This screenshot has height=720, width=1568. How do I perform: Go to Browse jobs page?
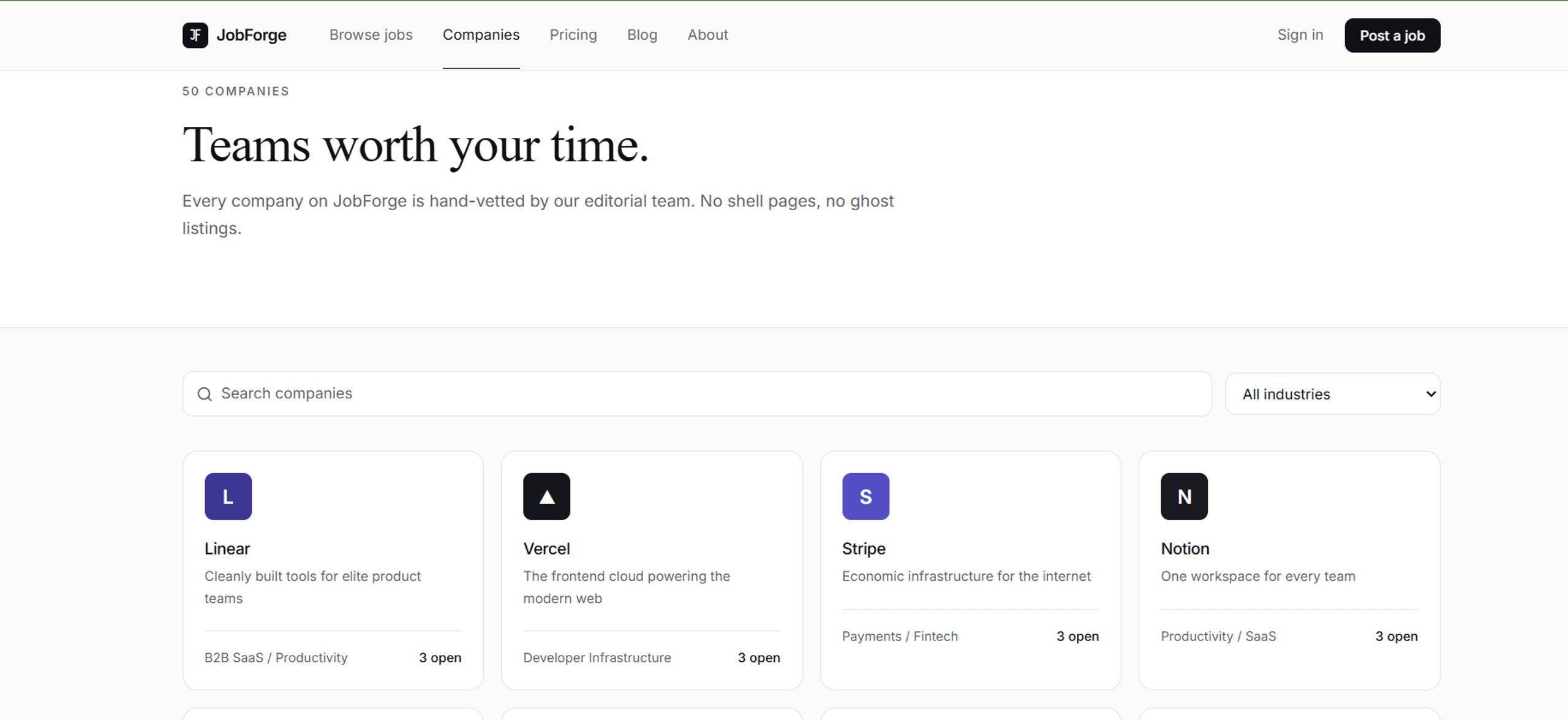click(x=371, y=35)
